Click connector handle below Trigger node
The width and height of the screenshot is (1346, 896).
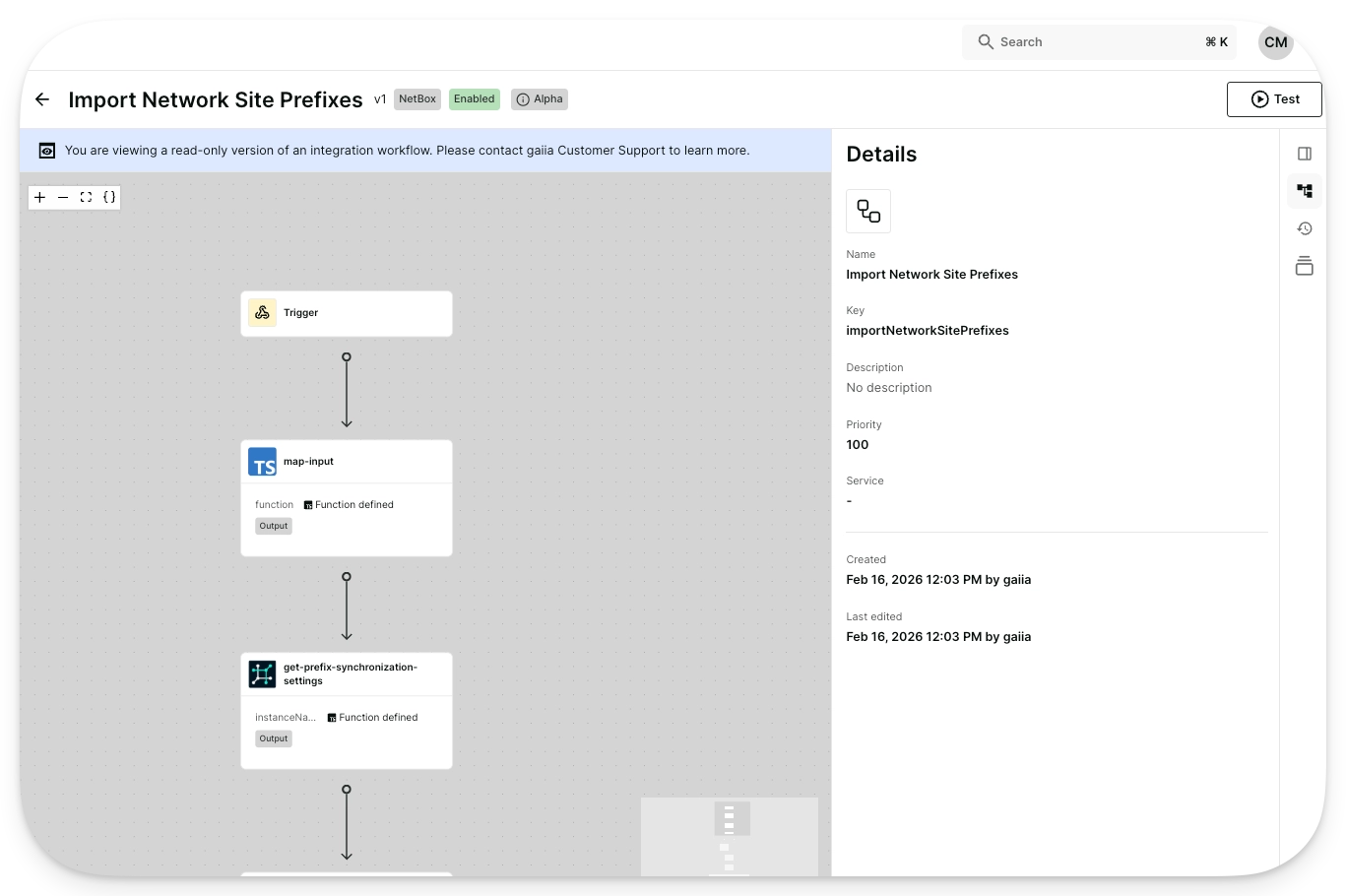pyautogui.click(x=347, y=357)
